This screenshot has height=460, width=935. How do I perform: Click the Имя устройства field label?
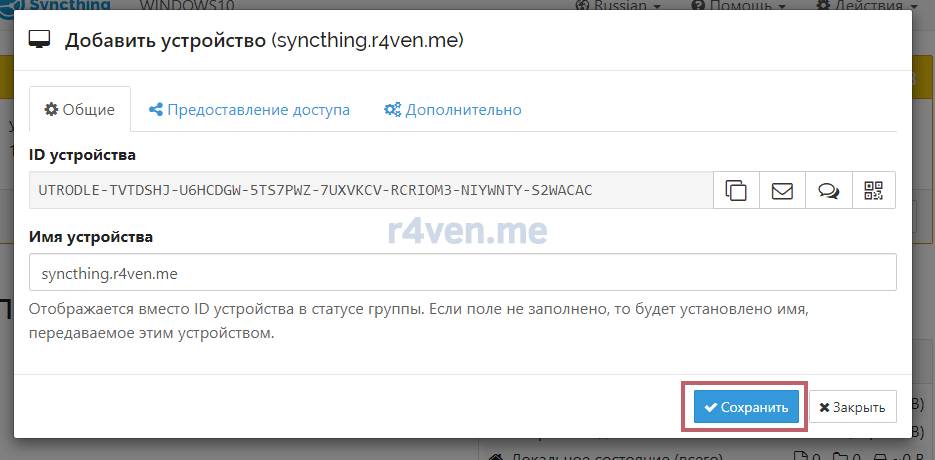point(91,237)
